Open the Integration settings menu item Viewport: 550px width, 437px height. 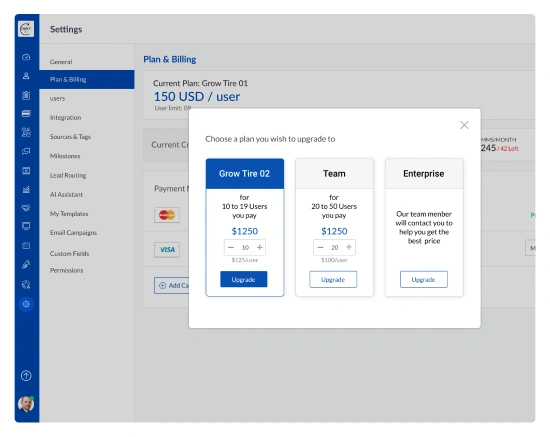[66, 117]
